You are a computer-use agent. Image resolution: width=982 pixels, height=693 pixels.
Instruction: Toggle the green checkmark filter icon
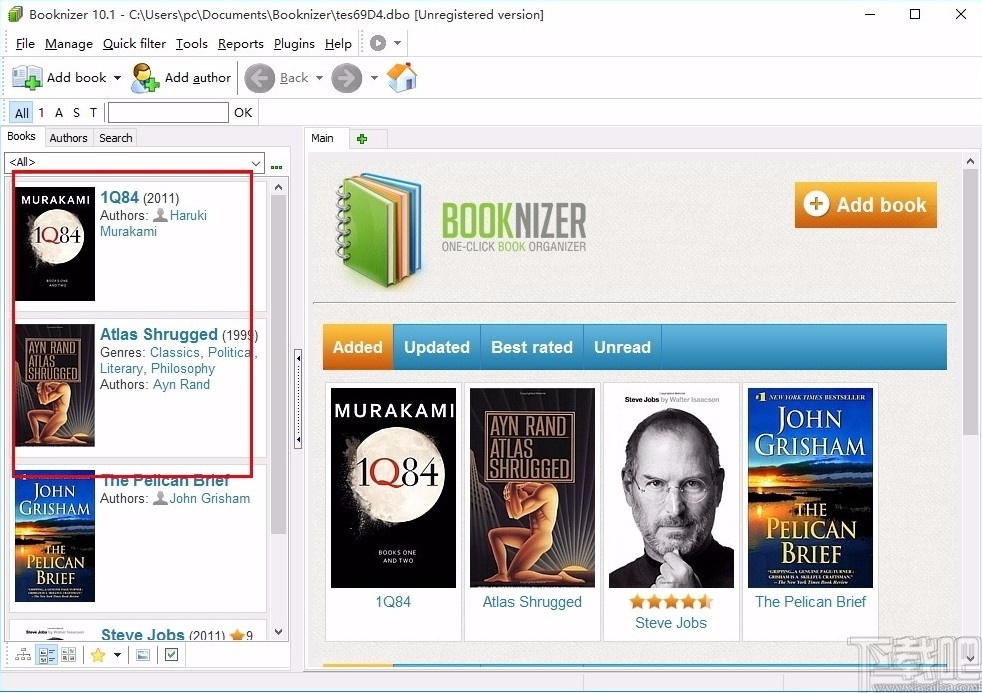coord(170,655)
